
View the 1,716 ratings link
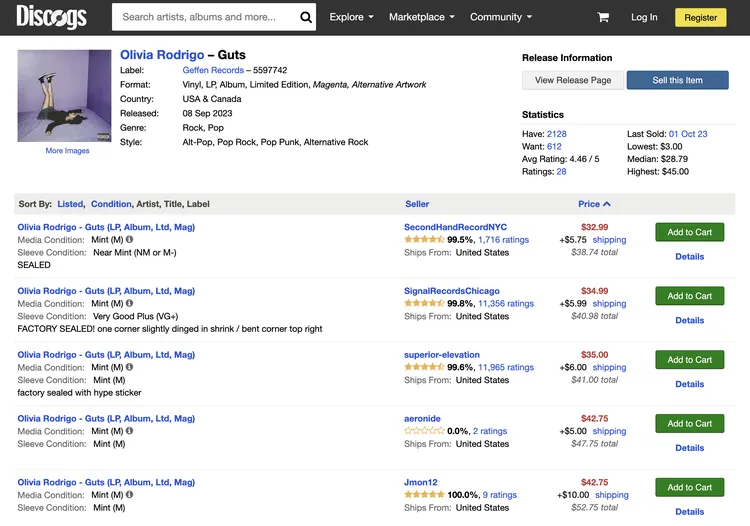tap(504, 240)
